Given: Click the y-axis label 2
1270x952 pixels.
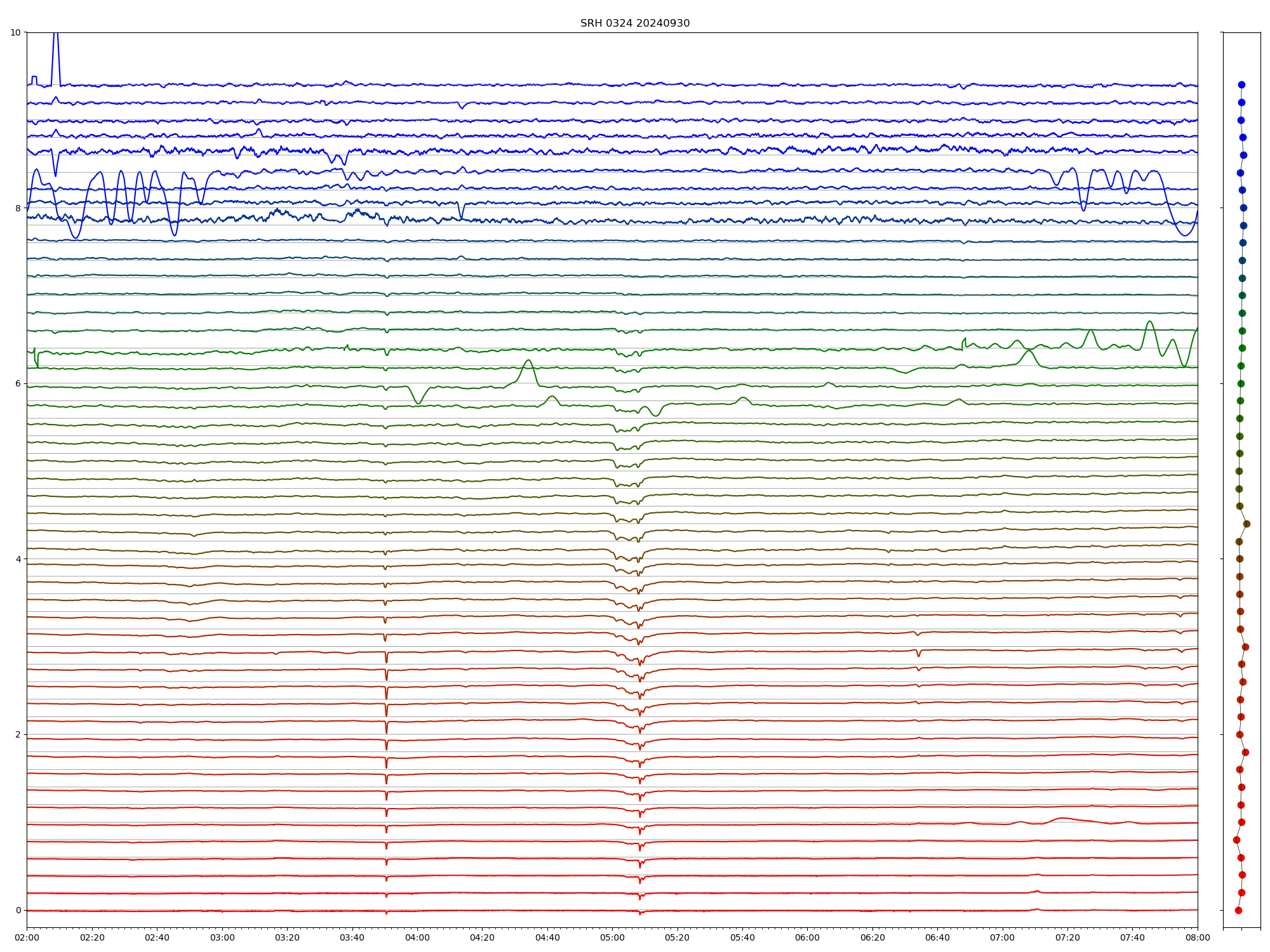Looking at the screenshot, I should coord(18,734).
